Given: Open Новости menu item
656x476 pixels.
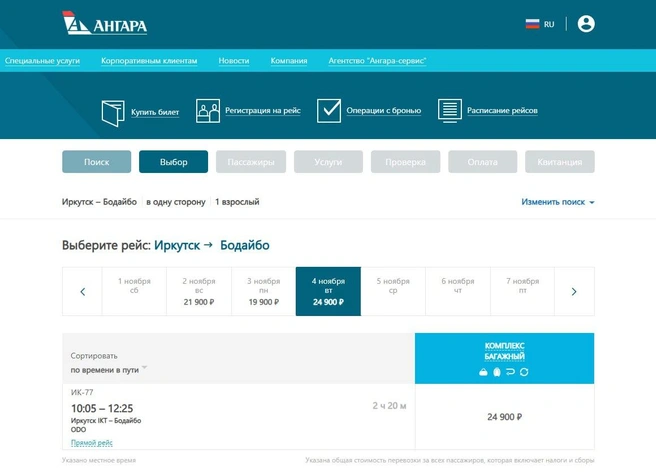Looking at the screenshot, I should coord(234,61).
